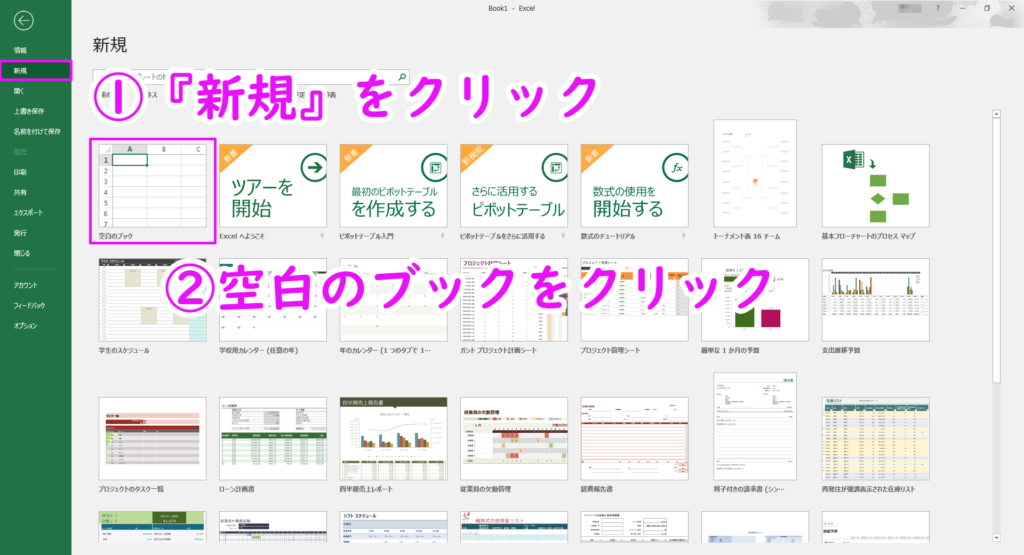Open さらに活用するピボットテーブル template
Screen dimensions: 1024x555
click(x=514, y=186)
